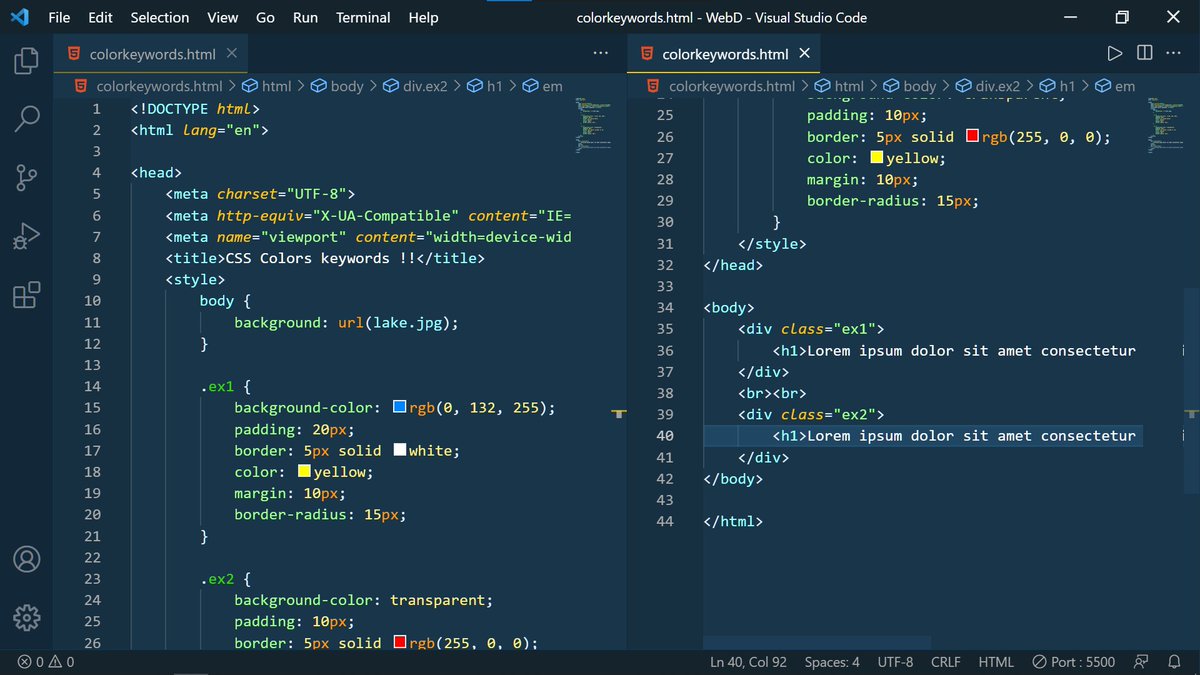The height and width of the screenshot is (675, 1200).
Task: Click the .ex1 selector on line 14
Action: pyautogui.click(x=217, y=386)
